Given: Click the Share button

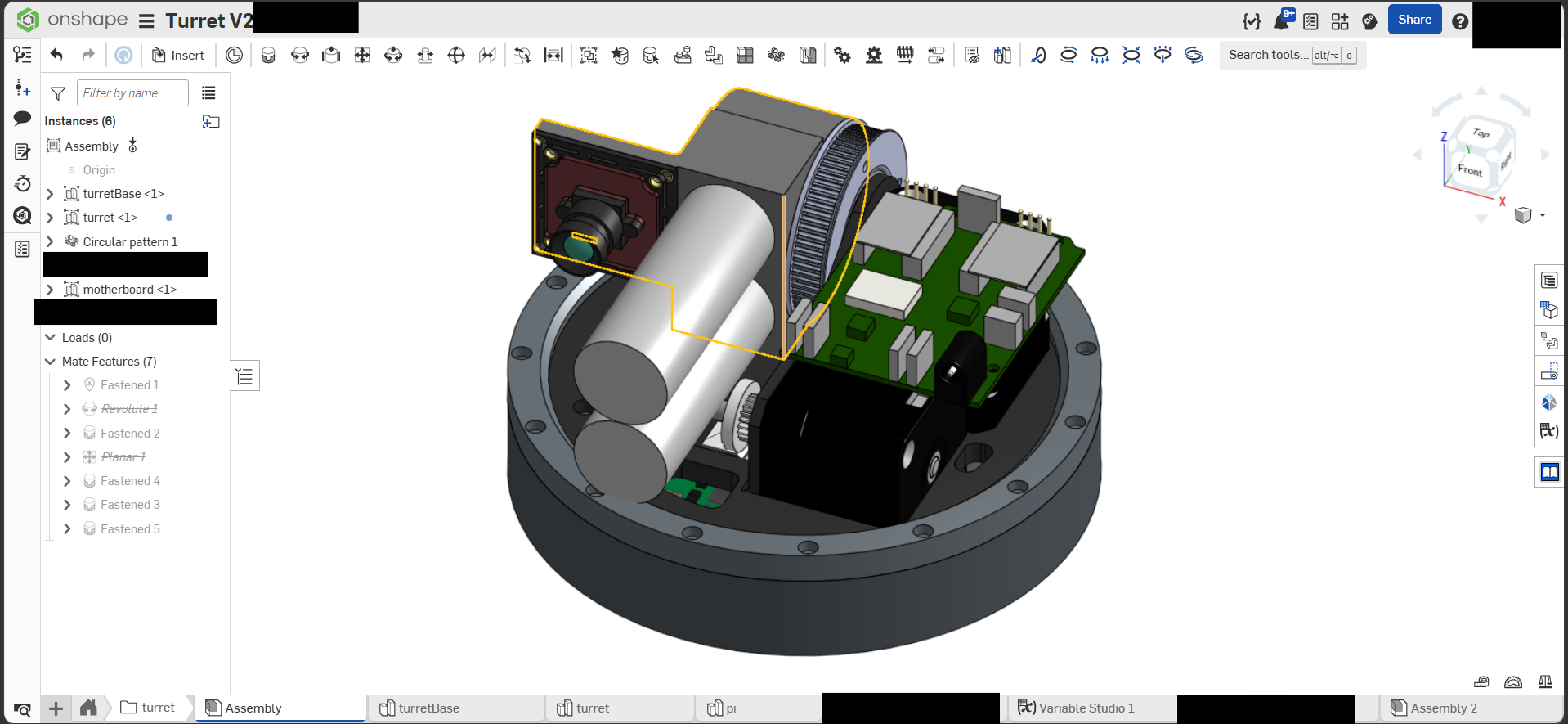Looking at the screenshot, I should pos(1414,20).
